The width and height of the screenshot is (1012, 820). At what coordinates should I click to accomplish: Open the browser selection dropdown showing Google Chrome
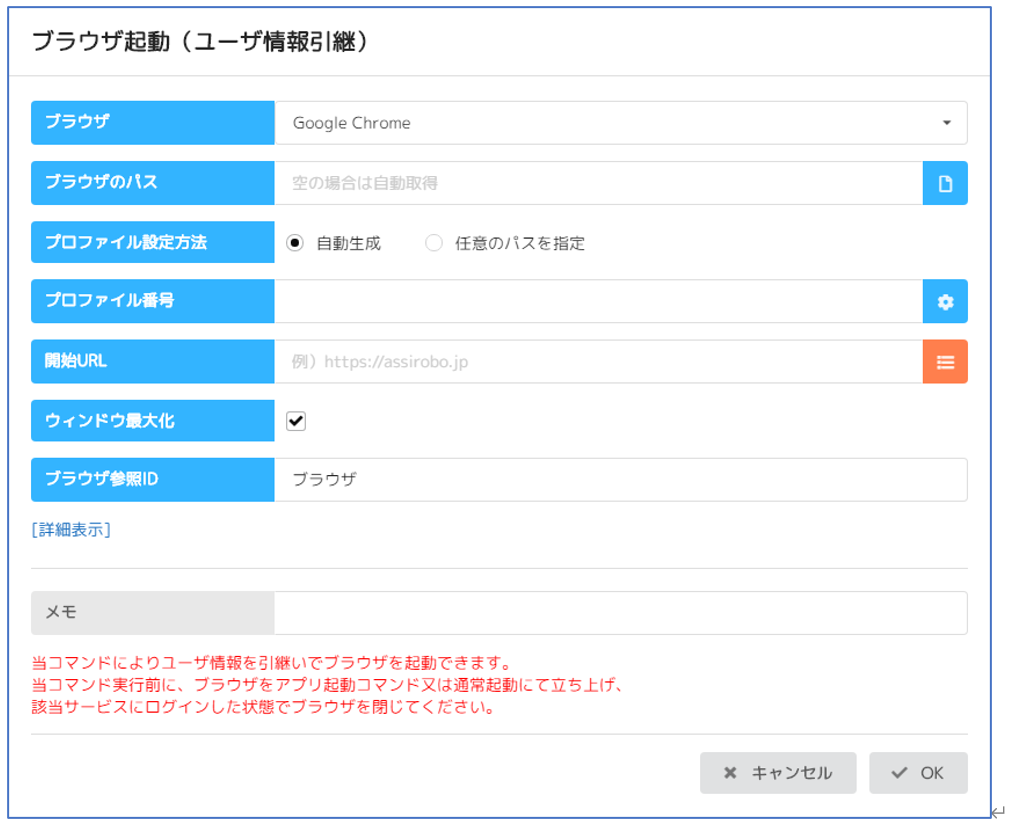coord(620,123)
